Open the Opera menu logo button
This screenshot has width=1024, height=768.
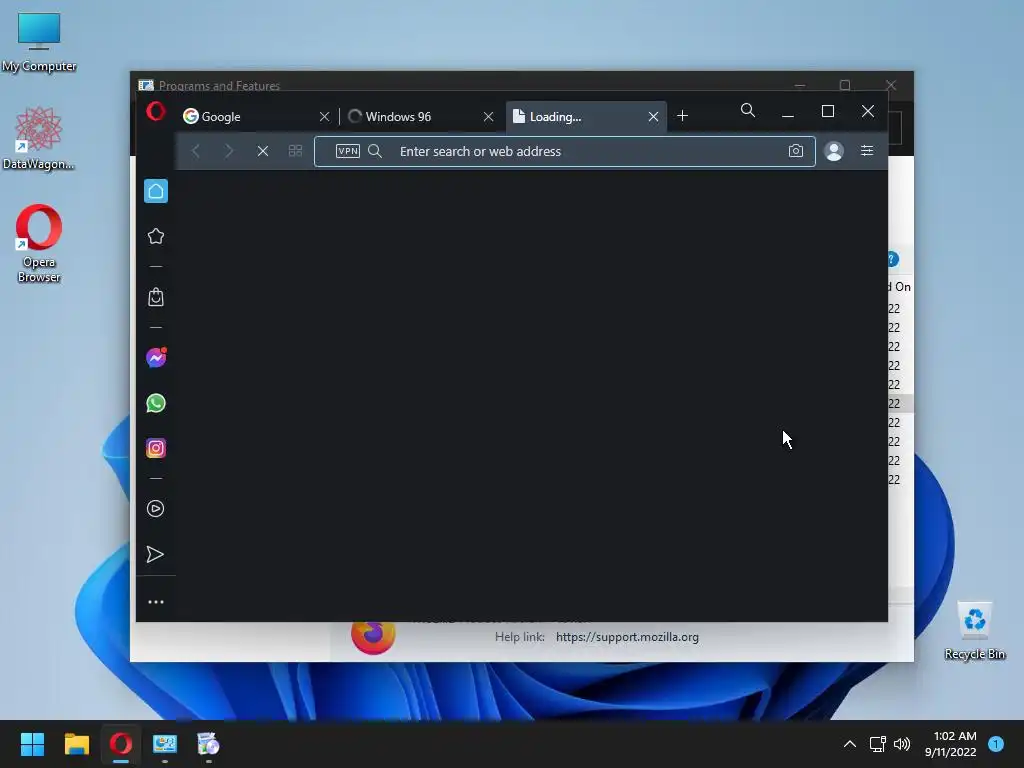155,112
